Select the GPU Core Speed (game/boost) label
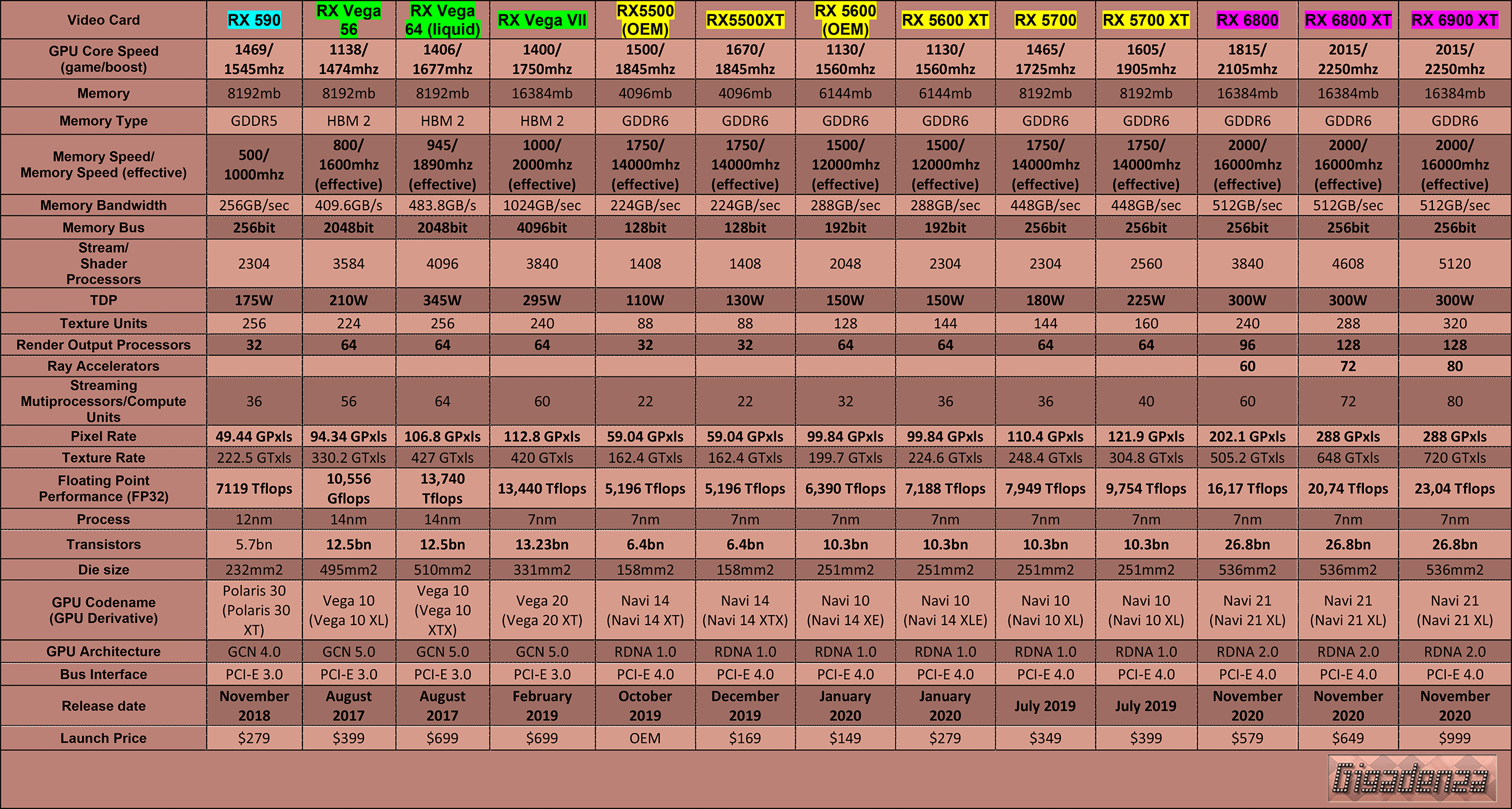The width and height of the screenshot is (1512, 809). pyautogui.click(x=103, y=59)
